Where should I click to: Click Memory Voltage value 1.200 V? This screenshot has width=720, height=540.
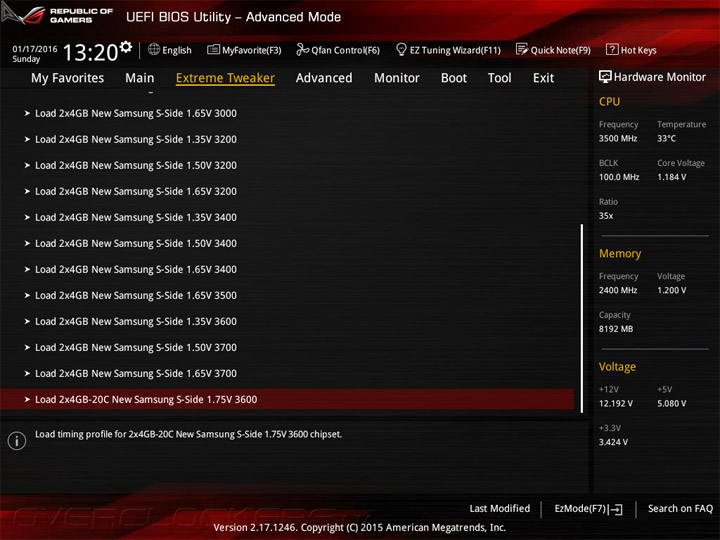[671, 290]
